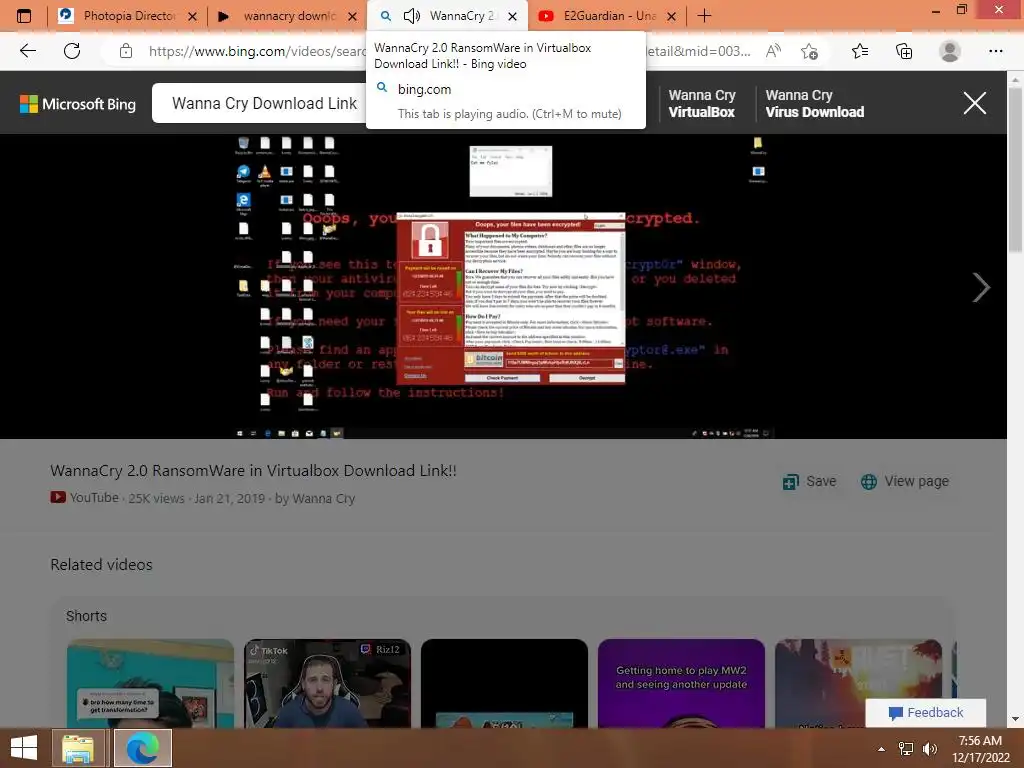Close the wannacry download tab
The width and height of the screenshot is (1024, 768).
point(353,16)
